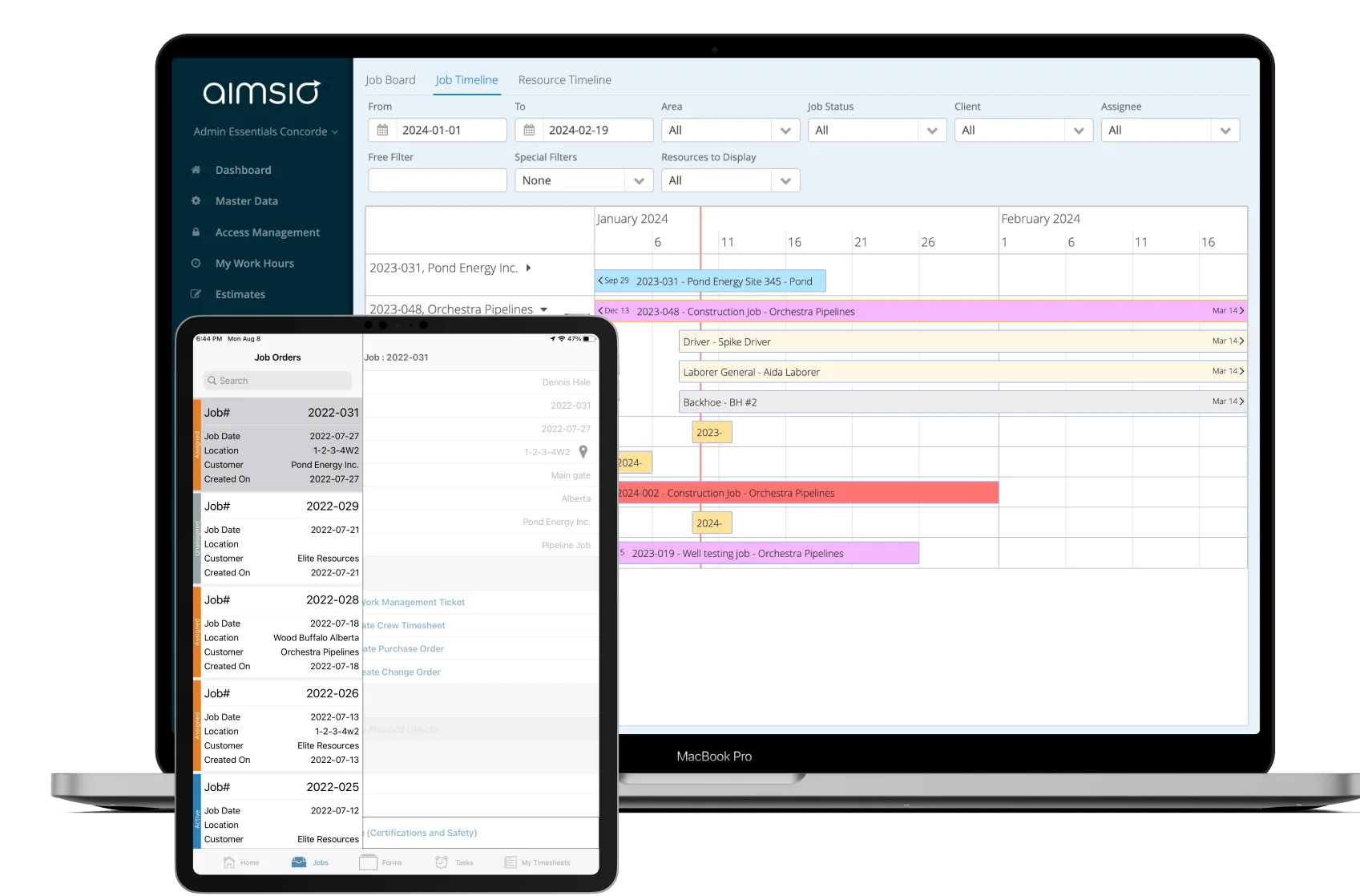Click red 2024-002 Construction Job bar

808,493
